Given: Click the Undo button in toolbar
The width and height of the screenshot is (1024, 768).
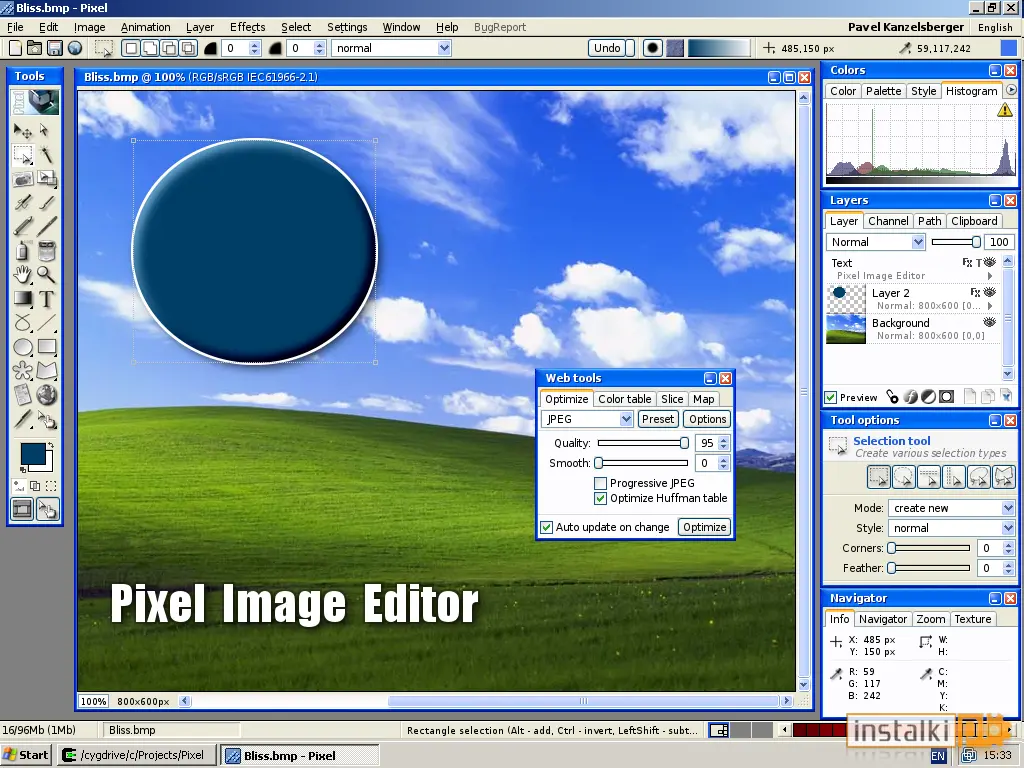Looking at the screenshot, I should [x=607, y=48].
